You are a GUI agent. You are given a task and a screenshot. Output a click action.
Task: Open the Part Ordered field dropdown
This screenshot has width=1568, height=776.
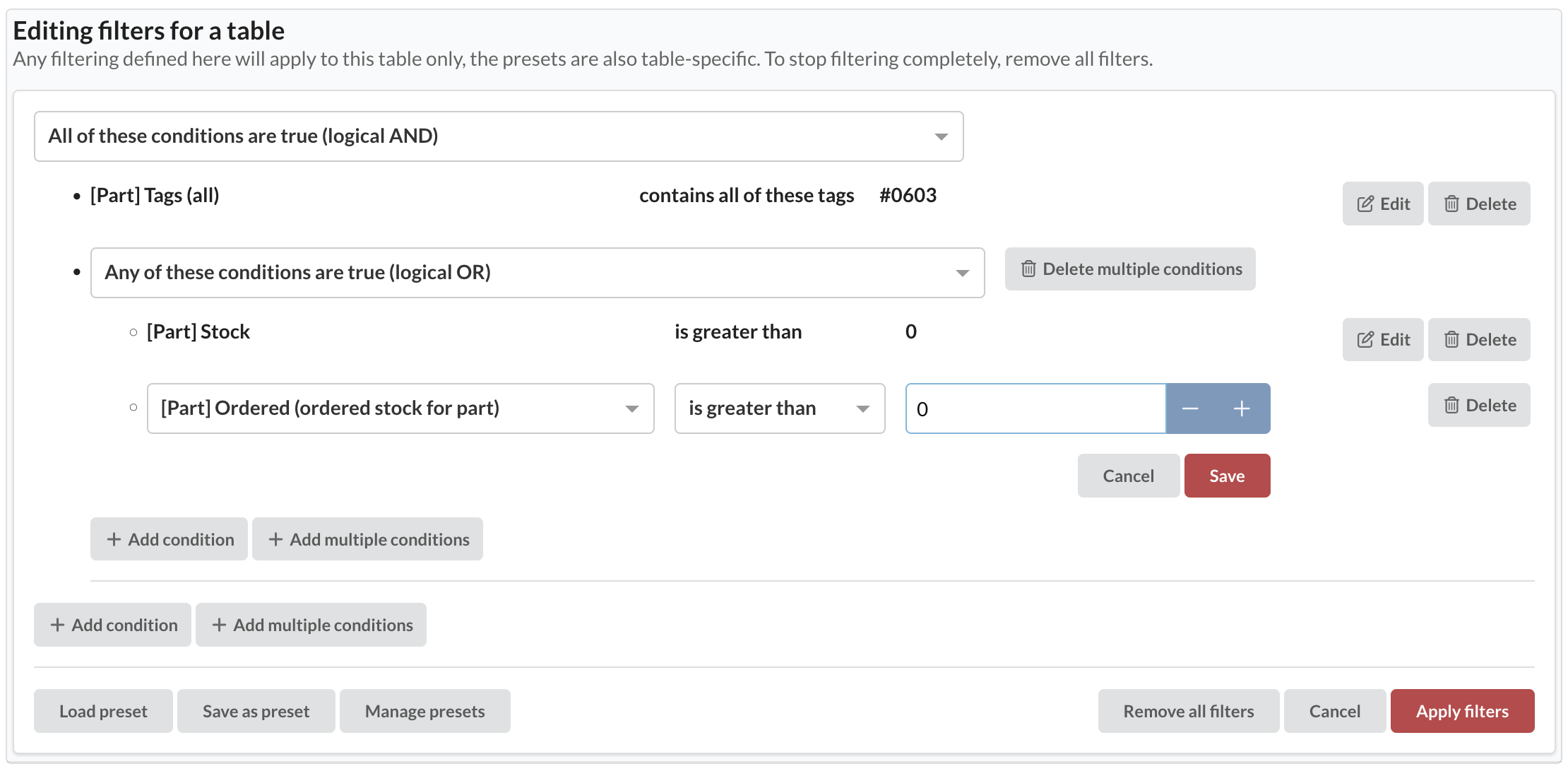tap(400, 408)
